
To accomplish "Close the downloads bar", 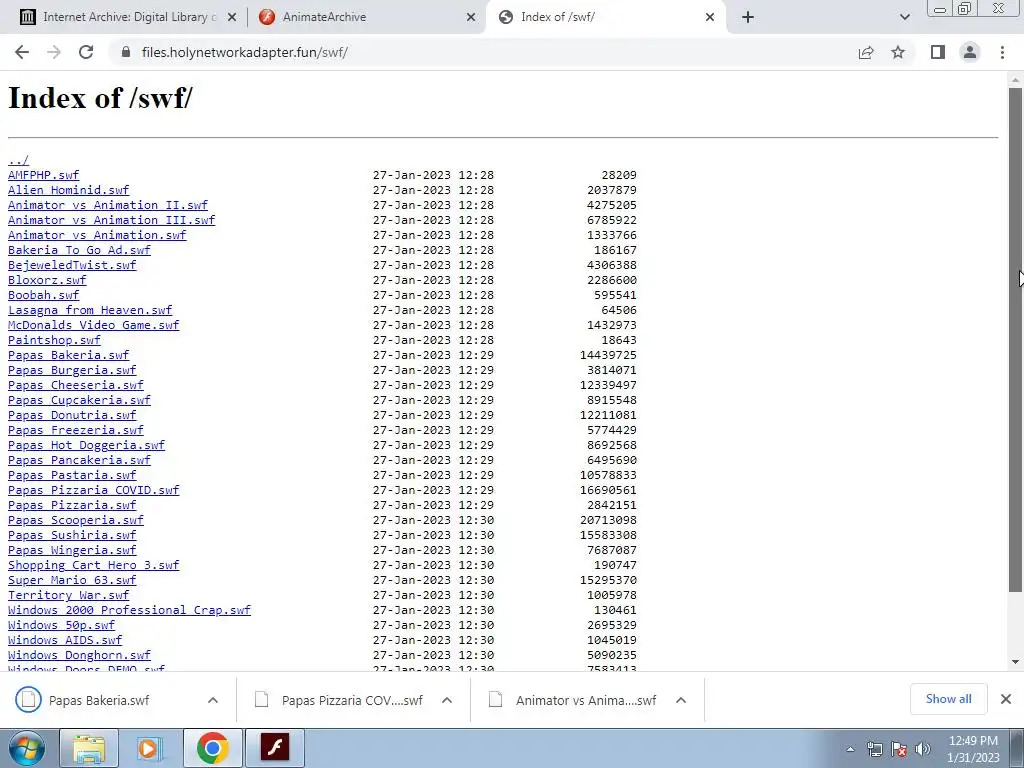I will pyautogui.click(x=1006, y=699).
